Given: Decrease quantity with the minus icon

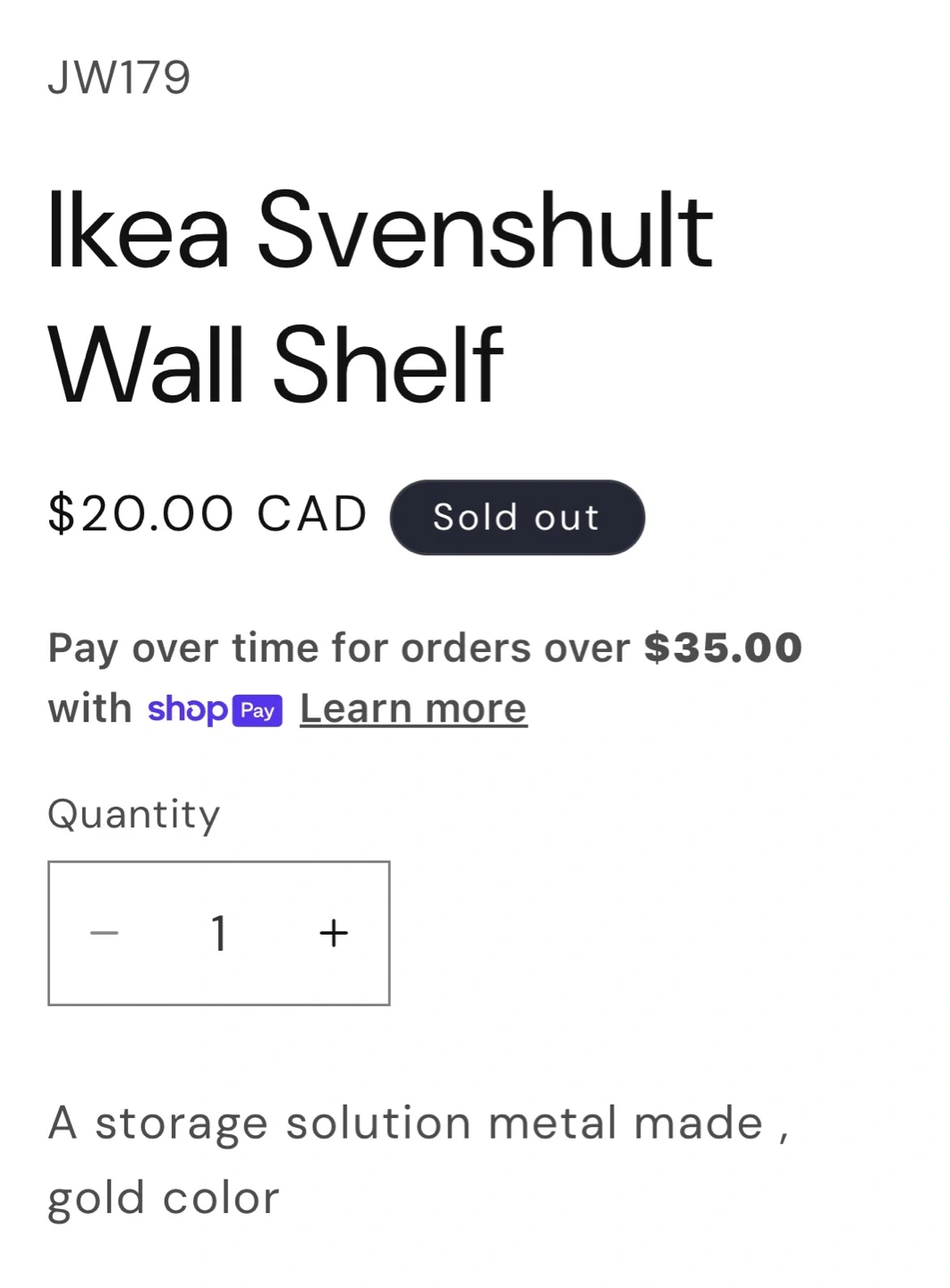Looking at the screenshot, I should (105, 933).
